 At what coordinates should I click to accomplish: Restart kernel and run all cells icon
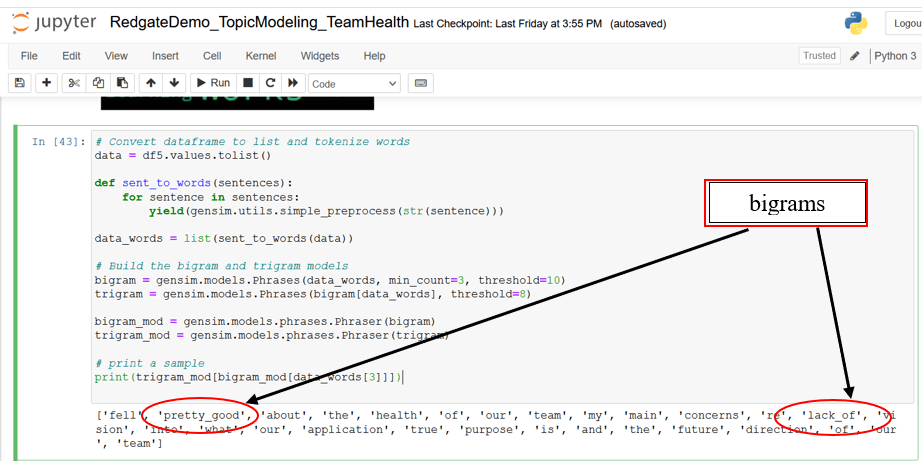tap(293, 83)
